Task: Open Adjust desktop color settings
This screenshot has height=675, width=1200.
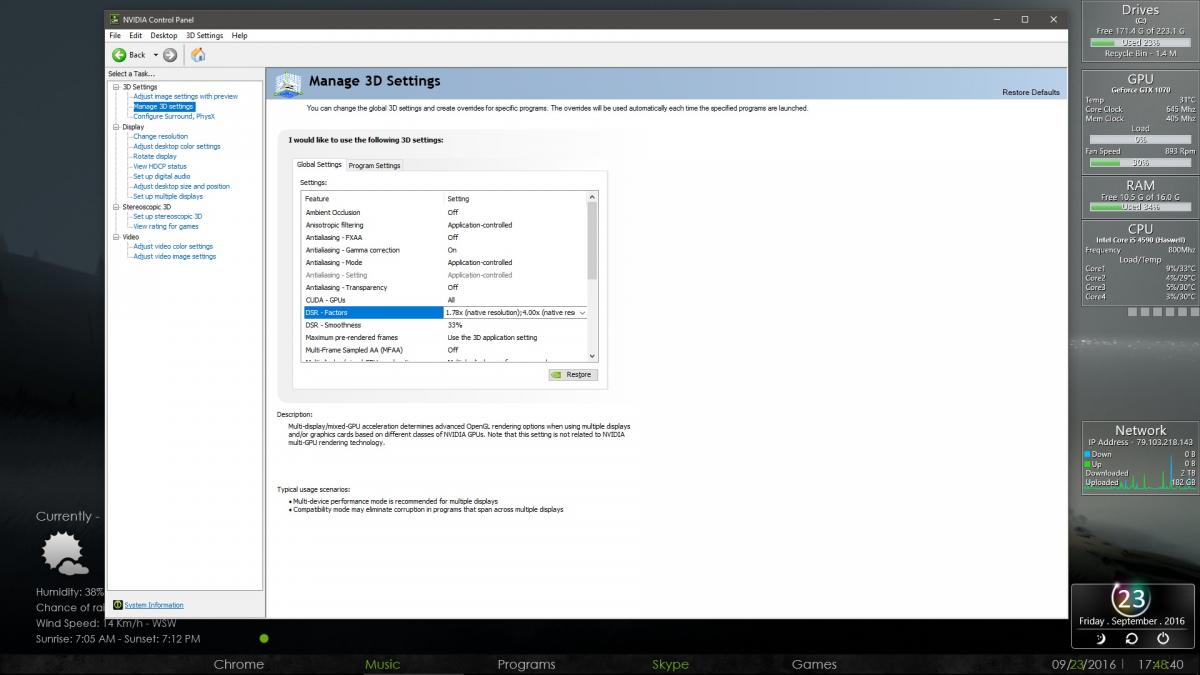Action: 177,147
